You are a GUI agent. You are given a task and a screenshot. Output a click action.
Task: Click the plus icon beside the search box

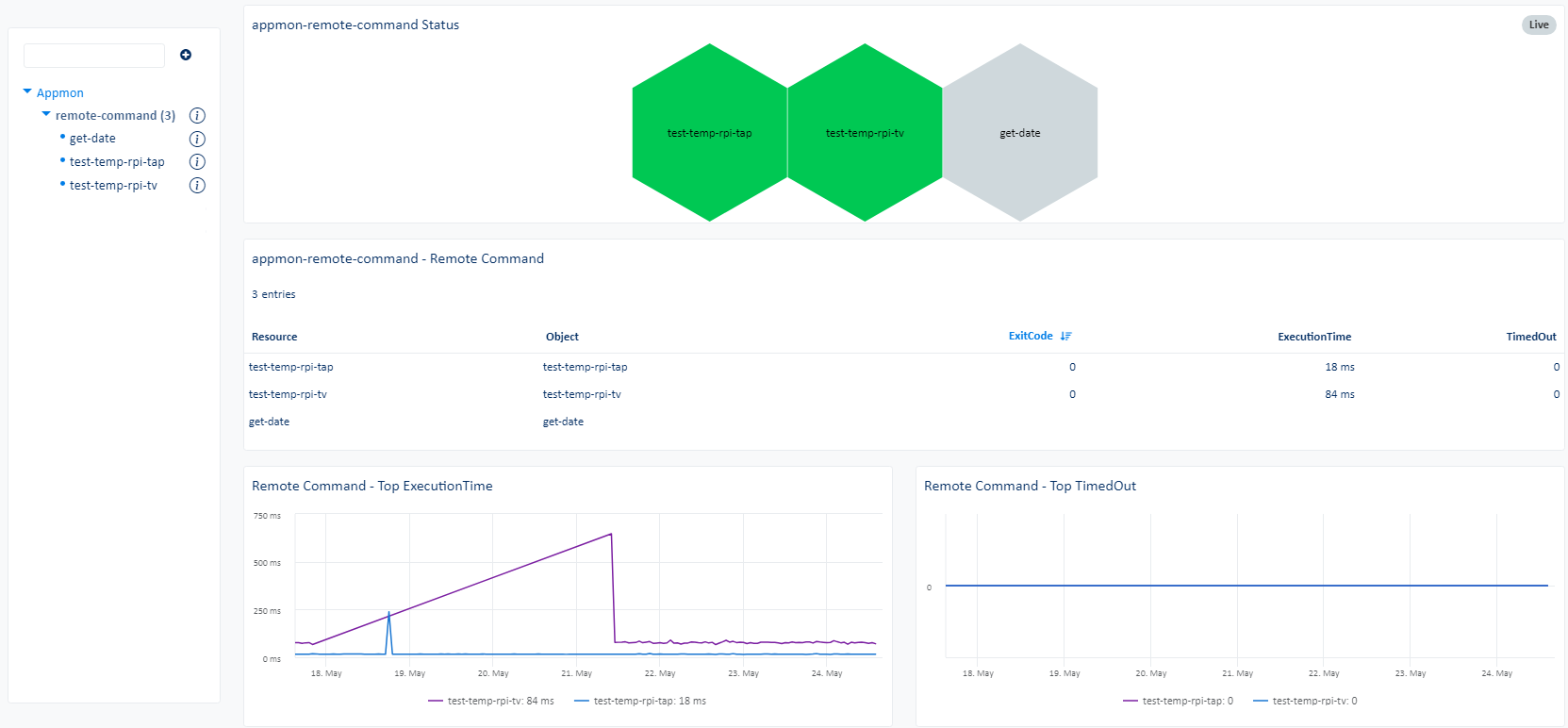(186, 55)
